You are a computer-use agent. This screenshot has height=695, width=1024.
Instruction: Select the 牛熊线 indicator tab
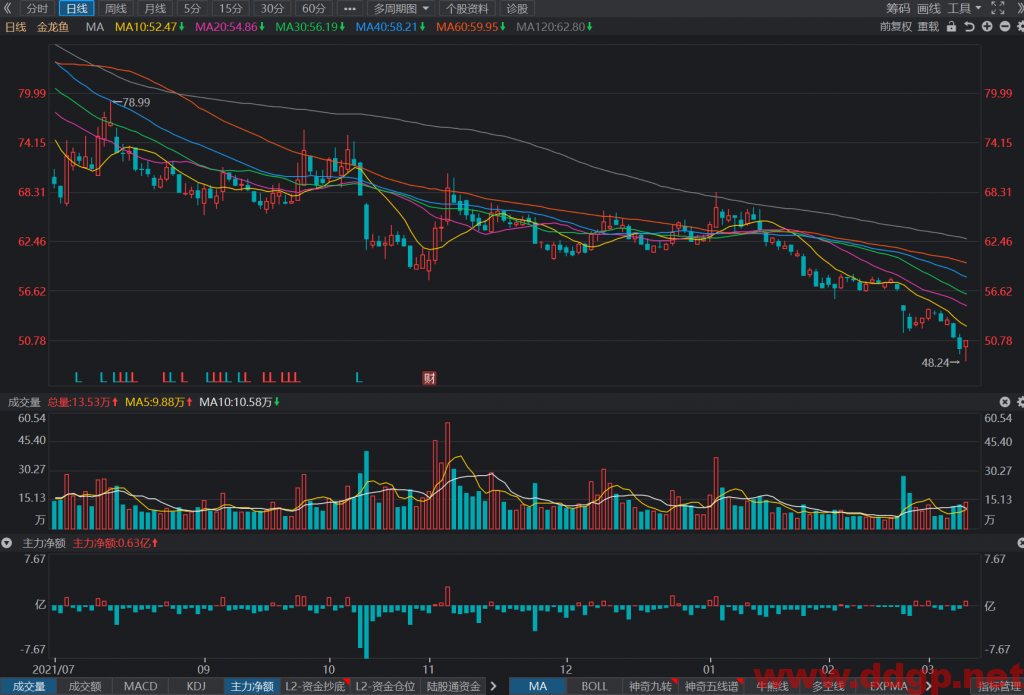point(772,687)
